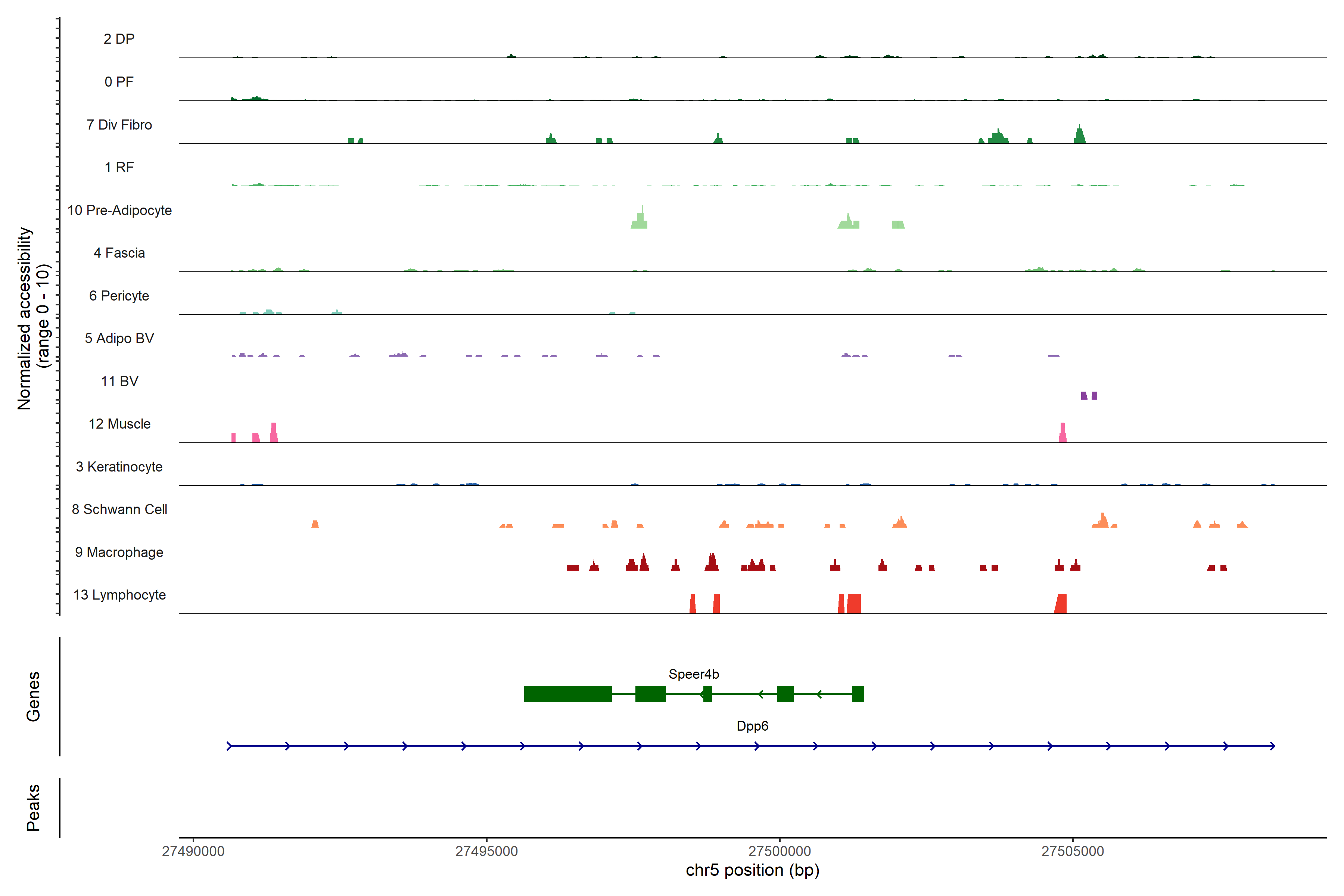This screenshot has width=1344, height=896.
Task: Click the 27495000 axis tick label
Action: point(486,851)
